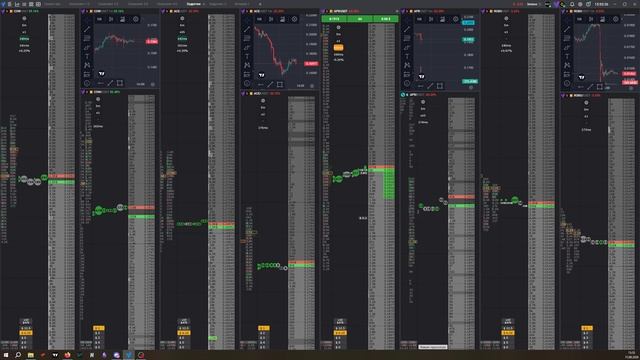
Task: Click the red price label on first chart
Action: [x=152, y=42]
